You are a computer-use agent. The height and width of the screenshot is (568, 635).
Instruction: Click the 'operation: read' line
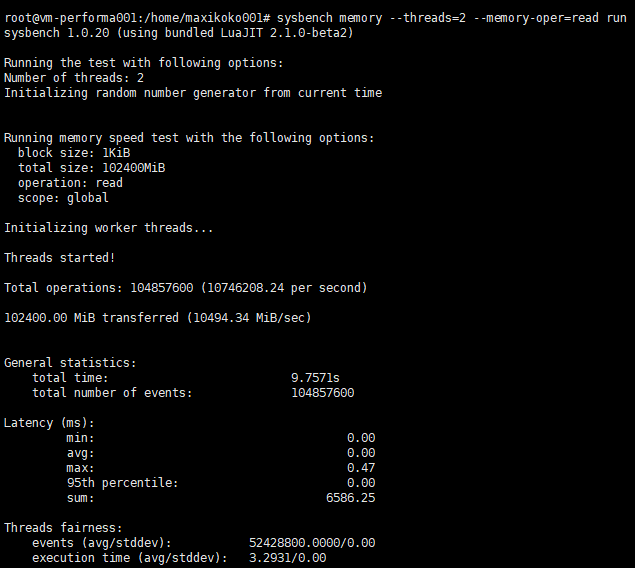tap(70, 183)
